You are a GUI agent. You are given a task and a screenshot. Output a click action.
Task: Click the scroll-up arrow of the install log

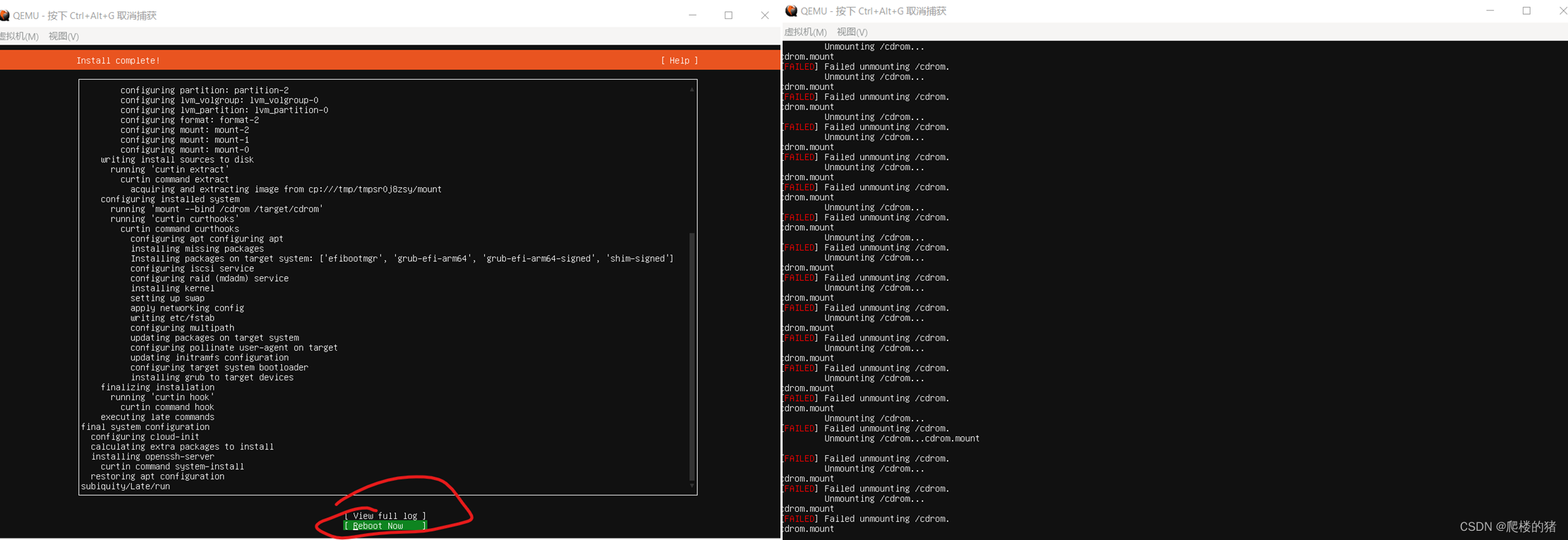(692, 90)
